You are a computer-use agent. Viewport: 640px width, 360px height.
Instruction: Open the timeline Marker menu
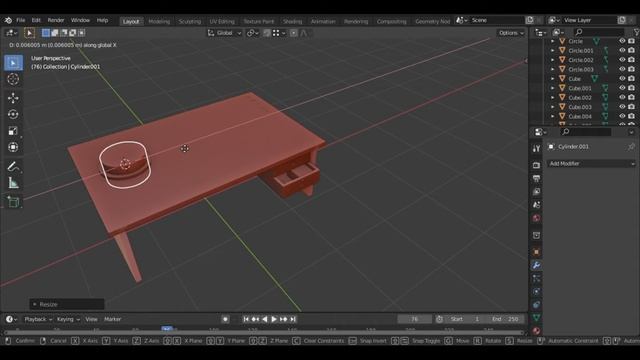point(112,319)
